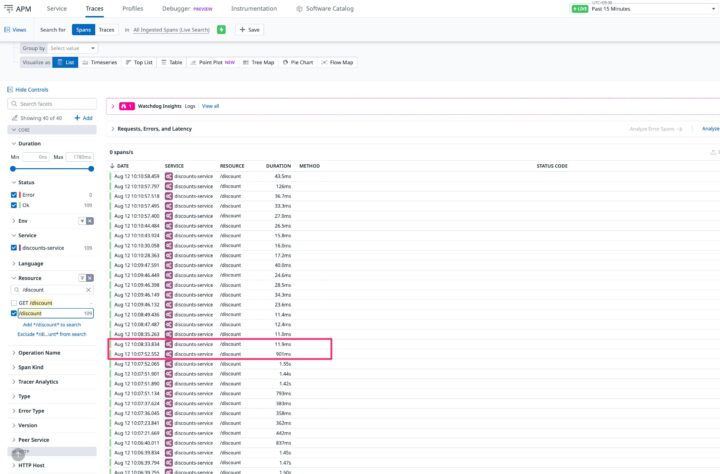Expand the Operation Name facet
Screen dimensions: 720x474
pos(36,353)
